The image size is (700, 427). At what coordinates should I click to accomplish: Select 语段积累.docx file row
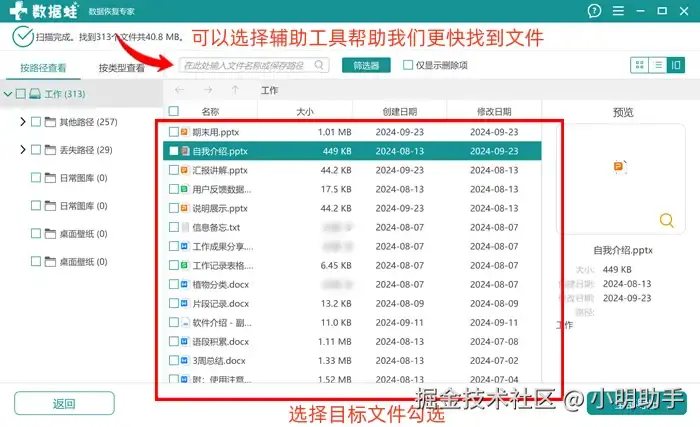pyautogui.click(x=352, y=342)
